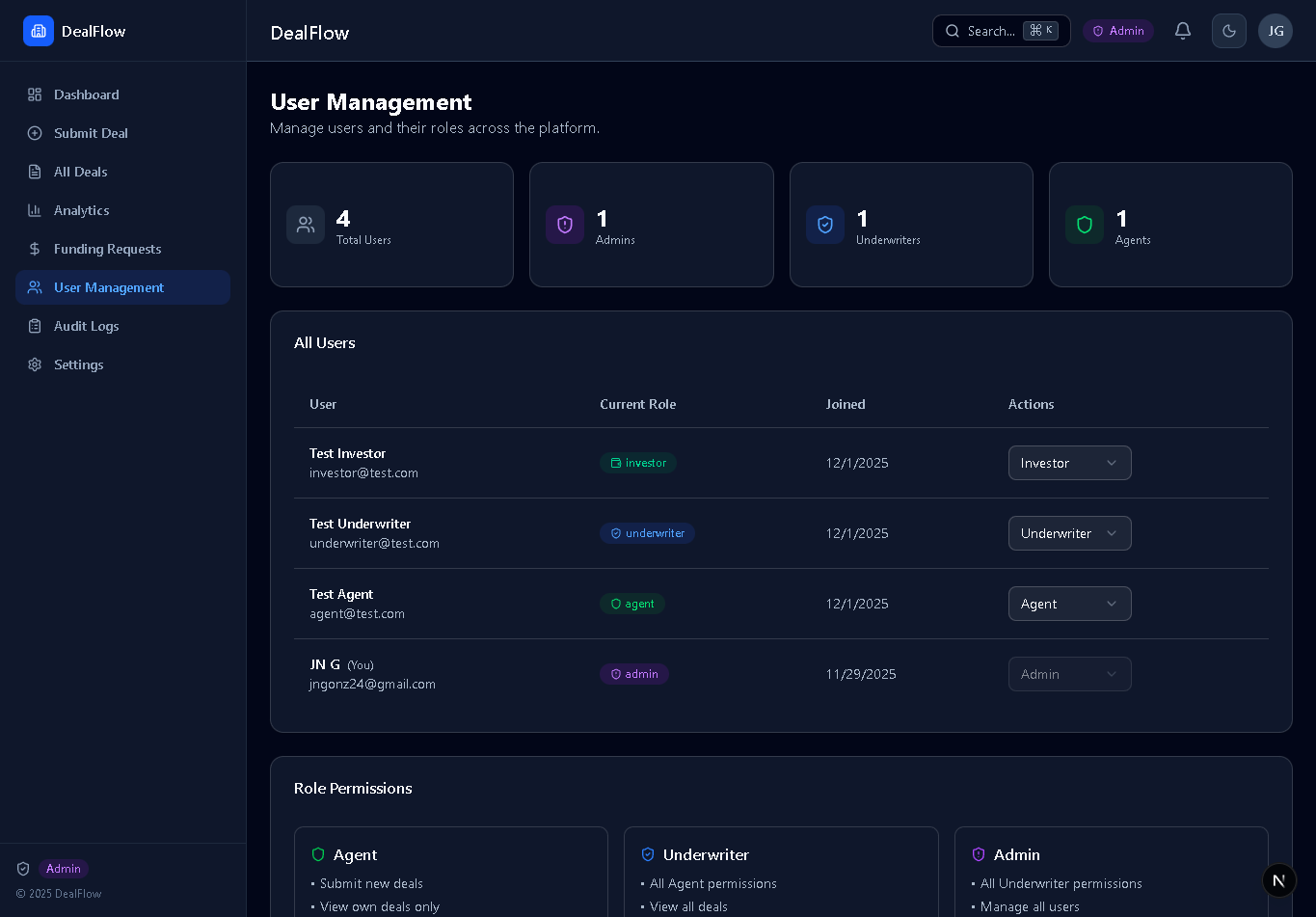The height and width of the screenshot is (917, 1316).
Task: Open the Dashboard from the sidebar
Action: [87, 94]
